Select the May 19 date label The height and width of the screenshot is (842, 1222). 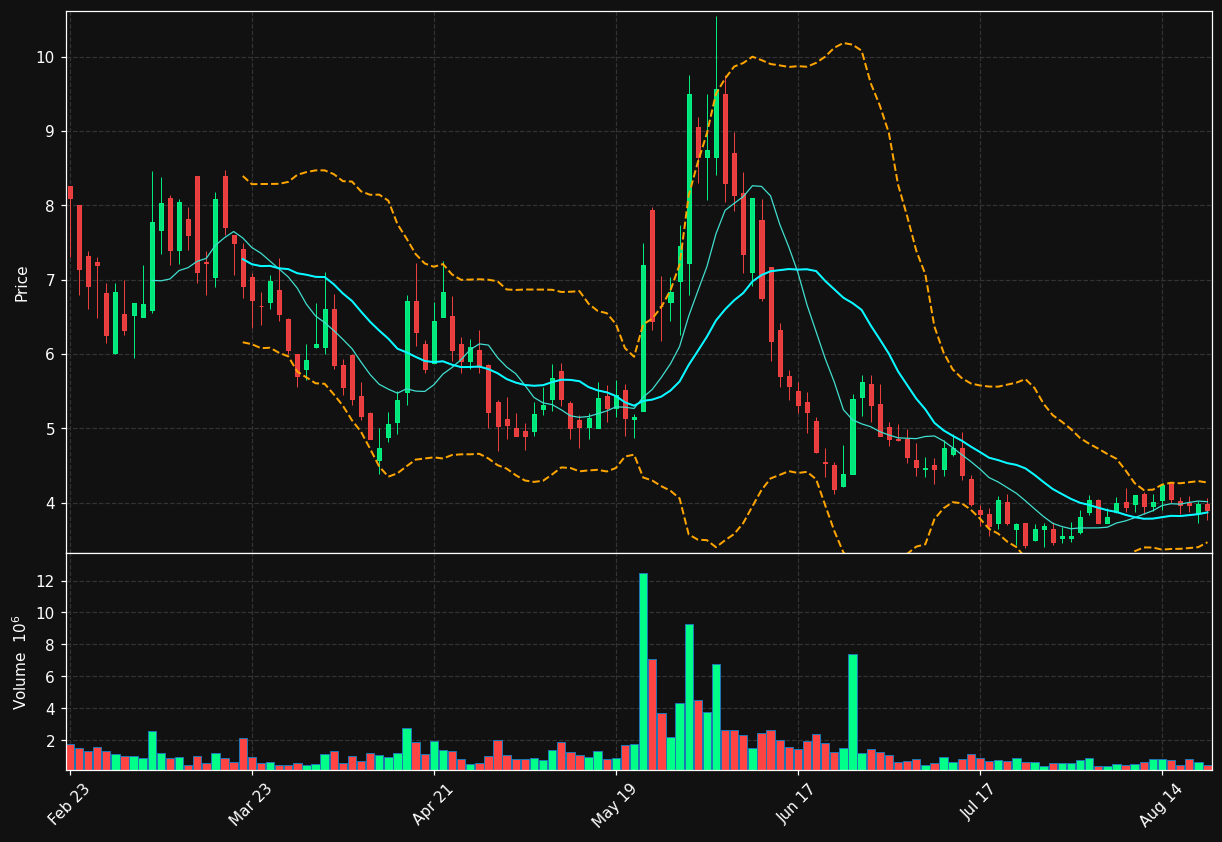pos(615,804)
